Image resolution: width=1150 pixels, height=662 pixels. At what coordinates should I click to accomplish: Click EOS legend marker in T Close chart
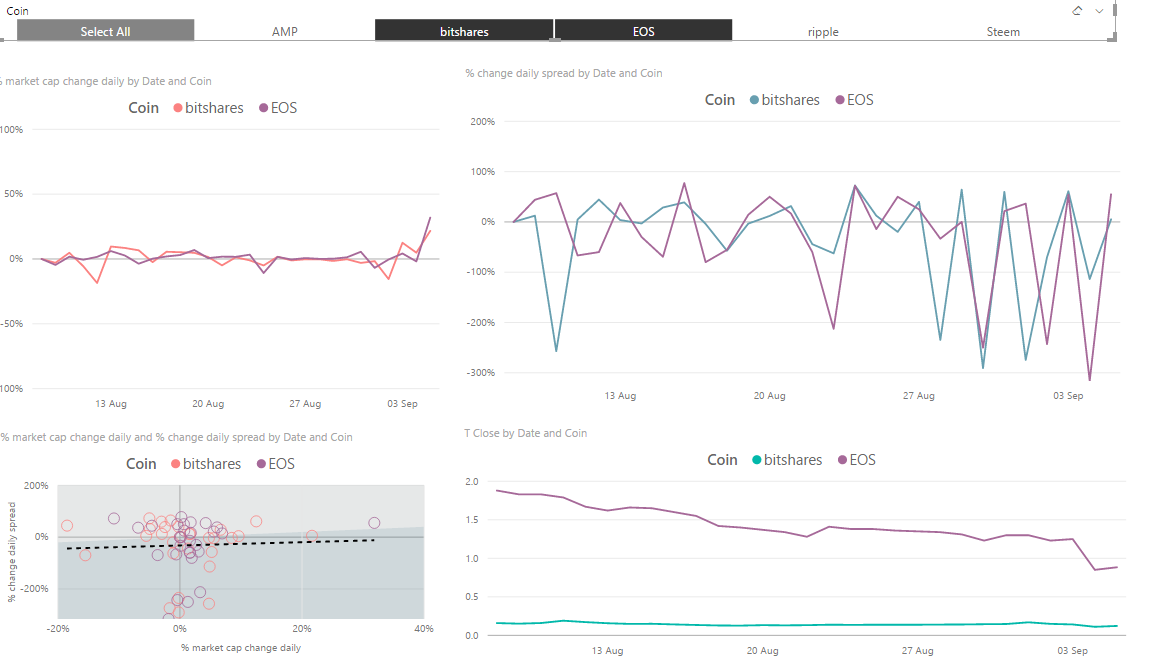pyautogui.click(x=841, y=460)
